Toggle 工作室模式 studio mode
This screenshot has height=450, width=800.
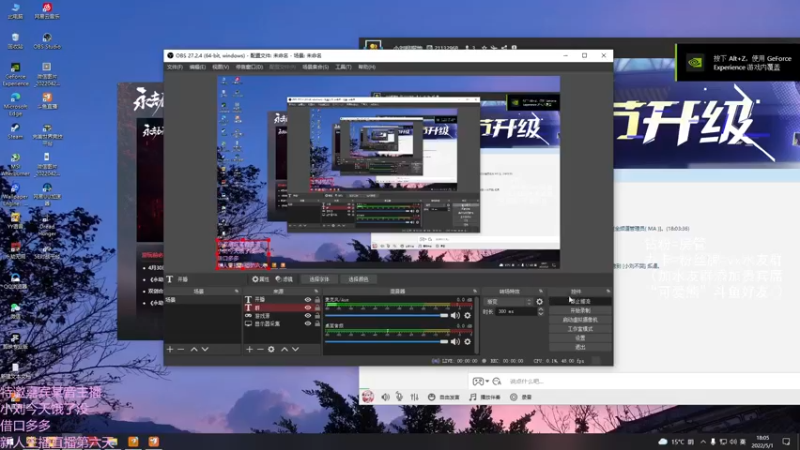580,329
